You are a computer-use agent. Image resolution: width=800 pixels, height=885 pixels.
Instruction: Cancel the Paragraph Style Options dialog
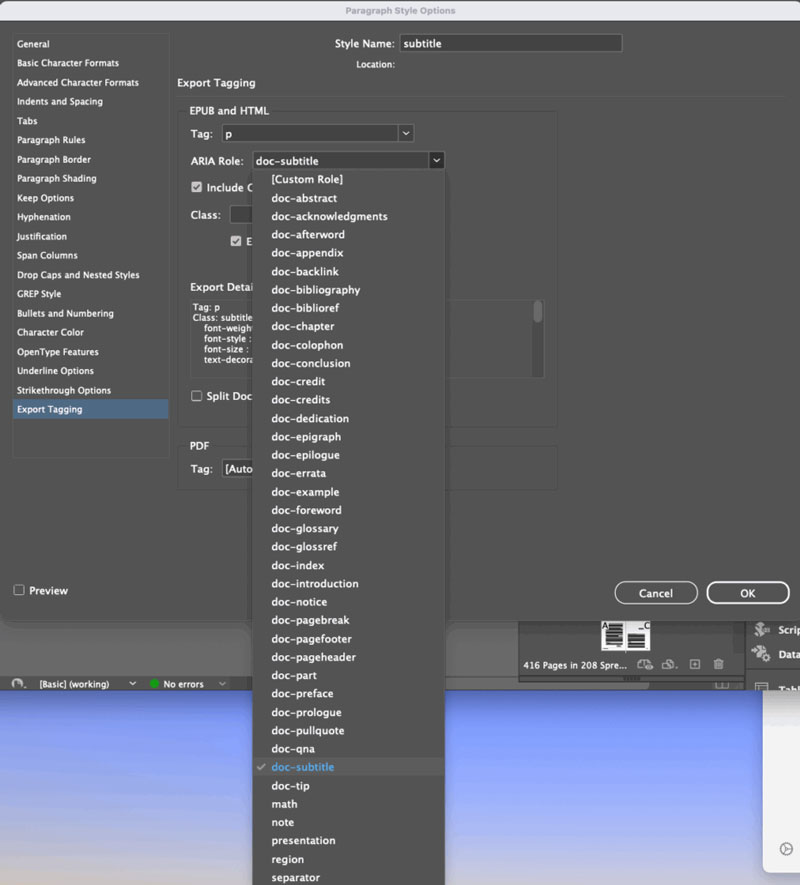656,592
